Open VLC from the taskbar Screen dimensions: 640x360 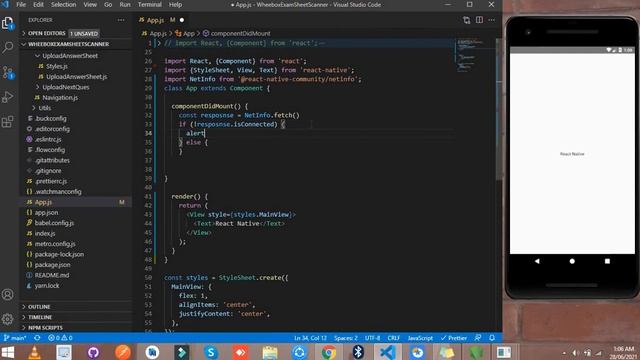click(35, 352)
